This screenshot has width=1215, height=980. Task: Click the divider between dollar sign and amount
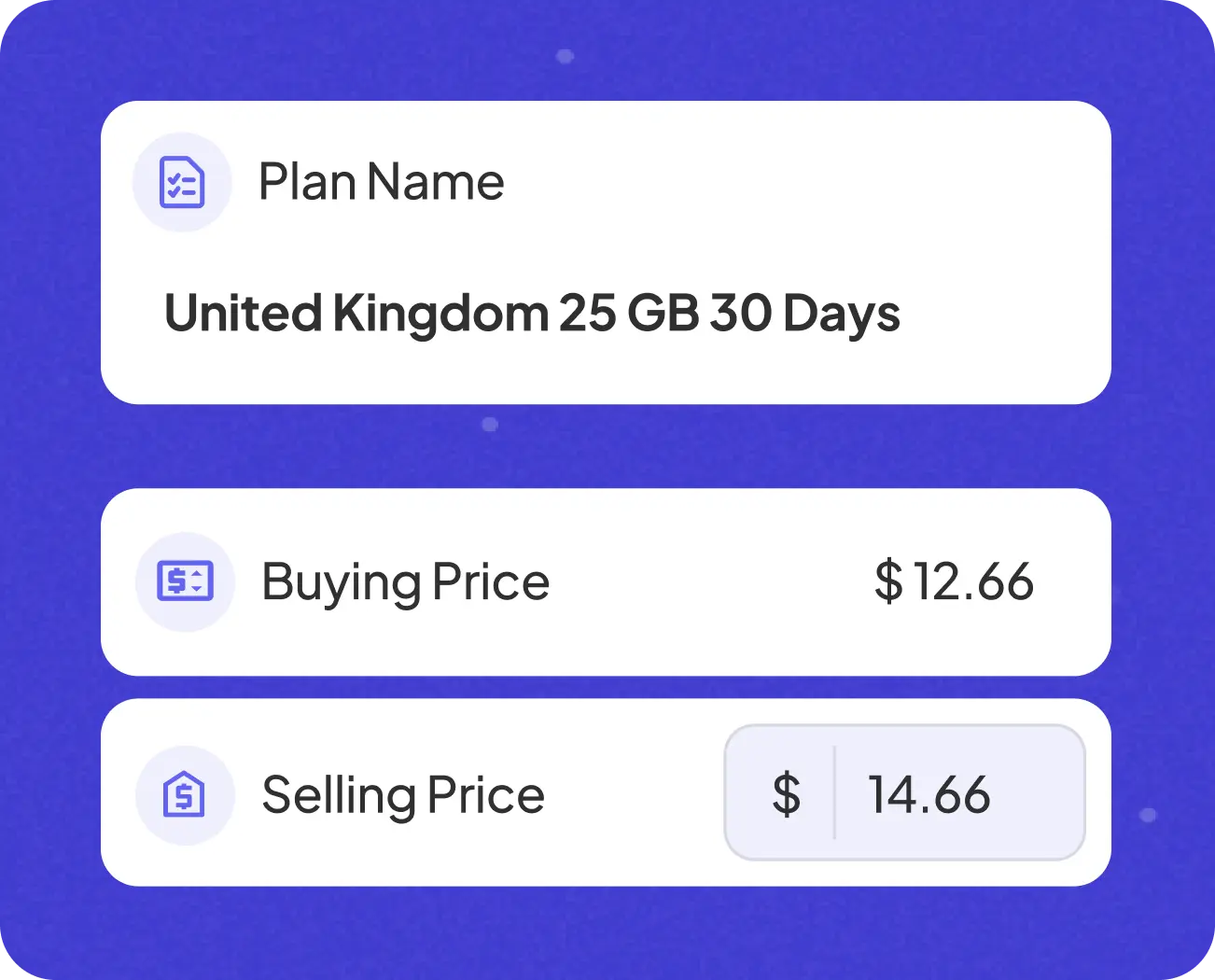(833, 793)
